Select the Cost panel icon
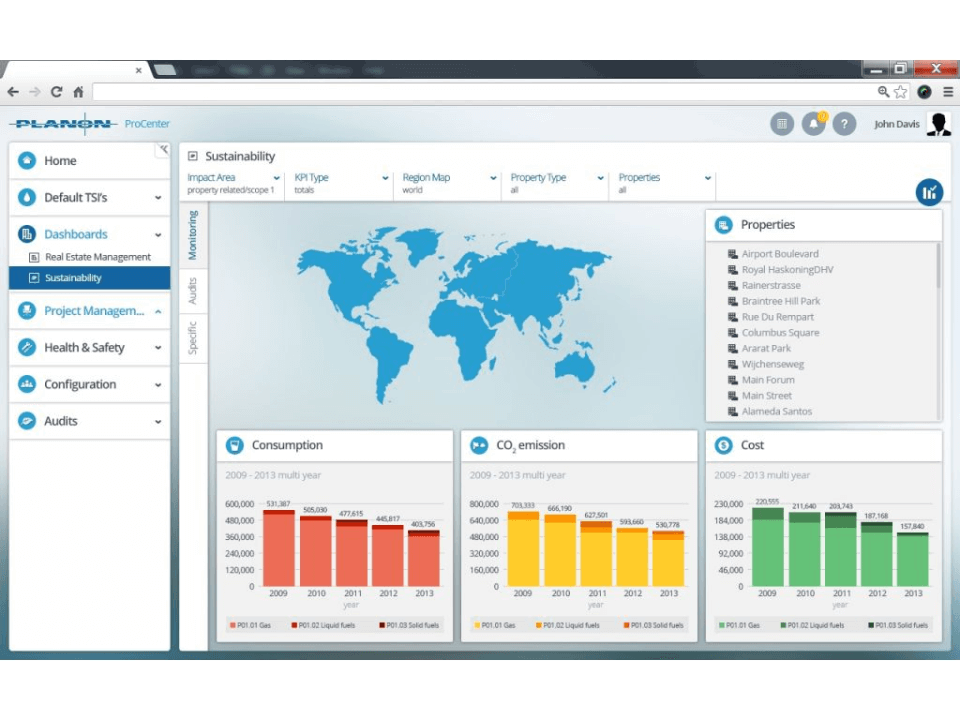 click(x=725, y=445)
